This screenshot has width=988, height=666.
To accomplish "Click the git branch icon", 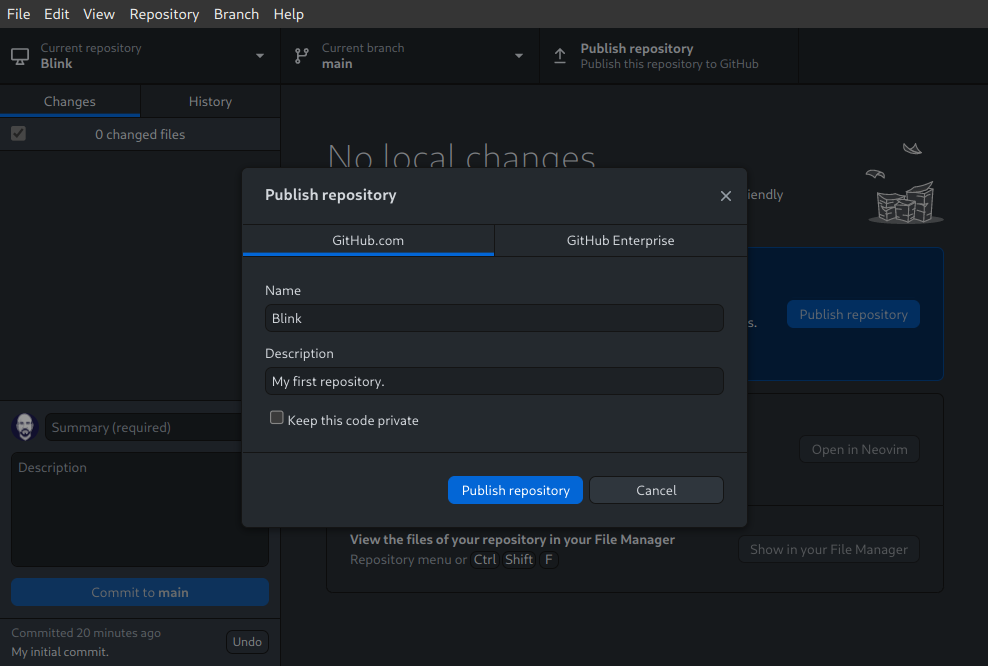I will pos(302,56).
